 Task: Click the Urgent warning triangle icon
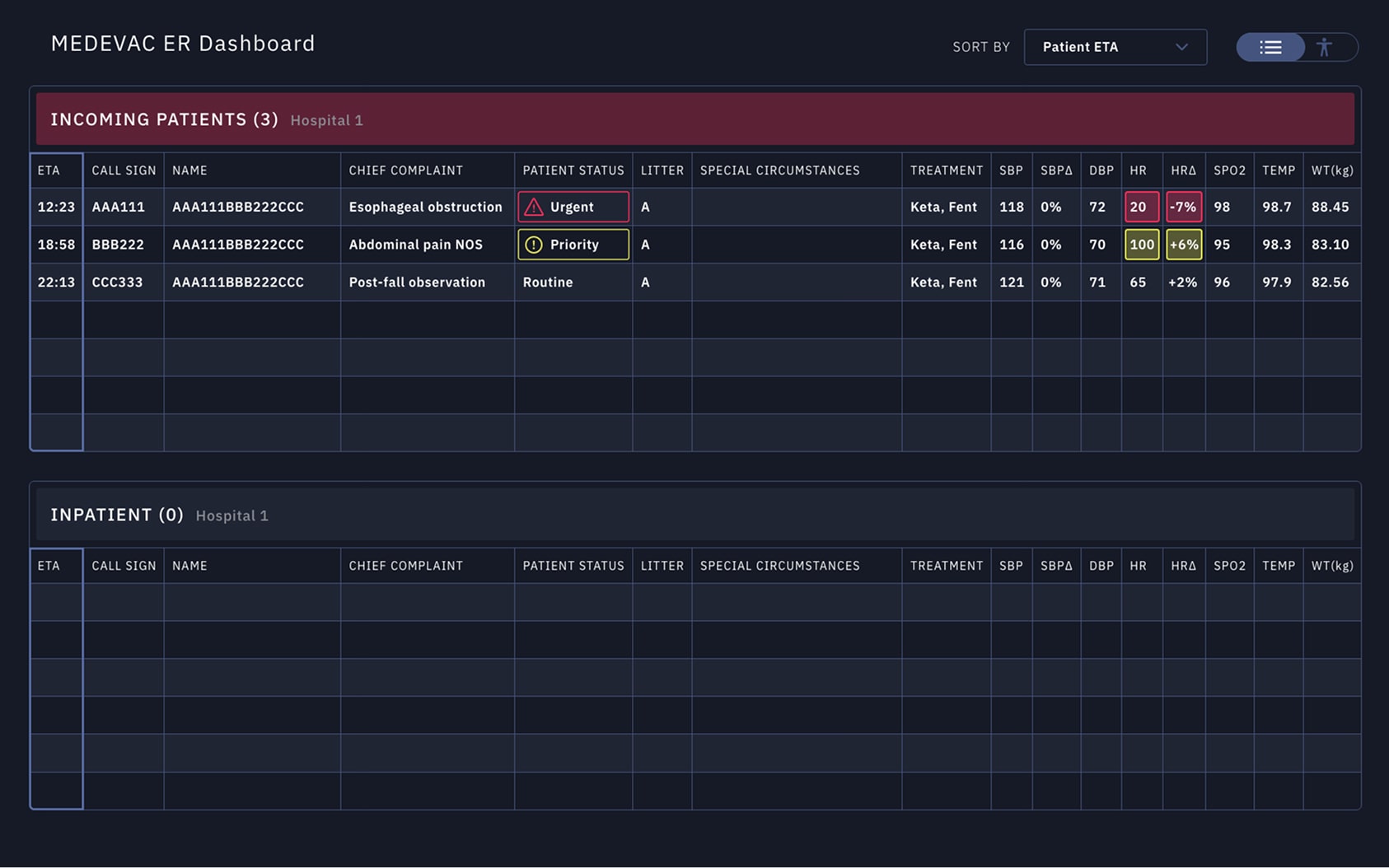(x=534, y=208)
